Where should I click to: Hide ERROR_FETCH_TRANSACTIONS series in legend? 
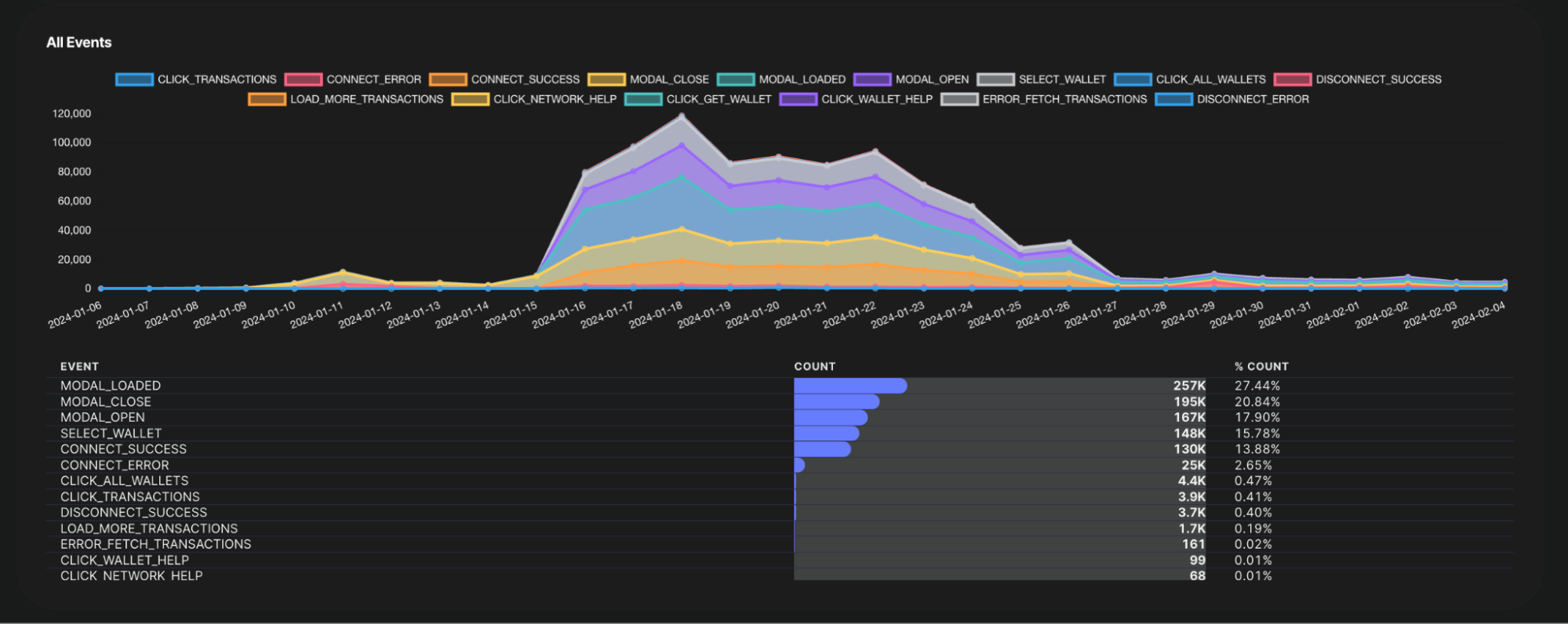coord(959,100)
